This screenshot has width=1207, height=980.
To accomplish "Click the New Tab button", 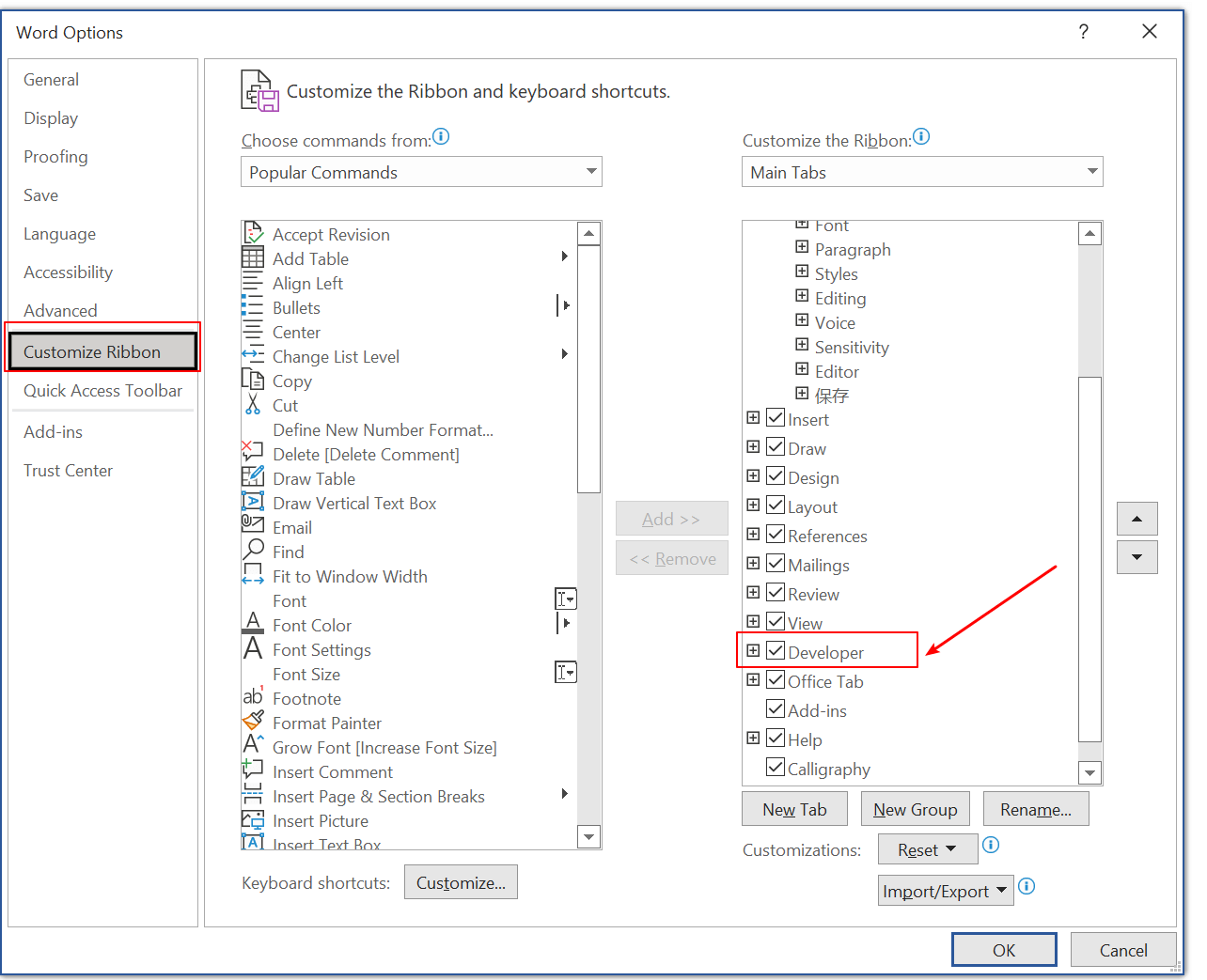I will point(794,809).
